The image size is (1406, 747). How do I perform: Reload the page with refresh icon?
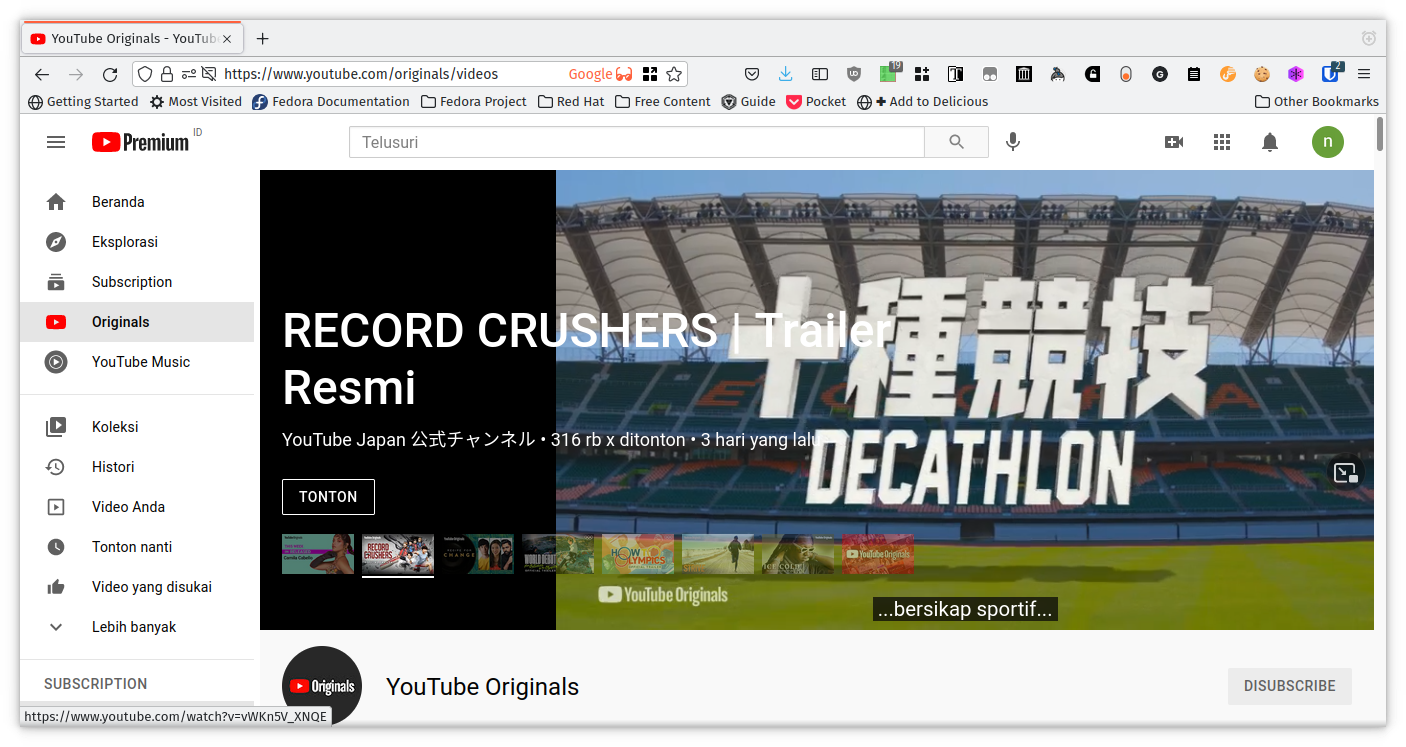pos(110,74)
